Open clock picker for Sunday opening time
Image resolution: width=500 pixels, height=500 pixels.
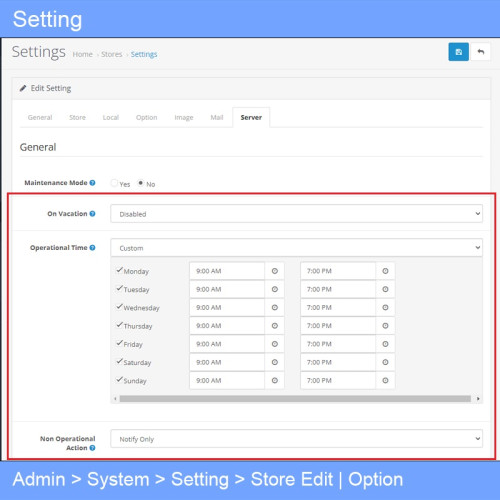click(274, 380)
